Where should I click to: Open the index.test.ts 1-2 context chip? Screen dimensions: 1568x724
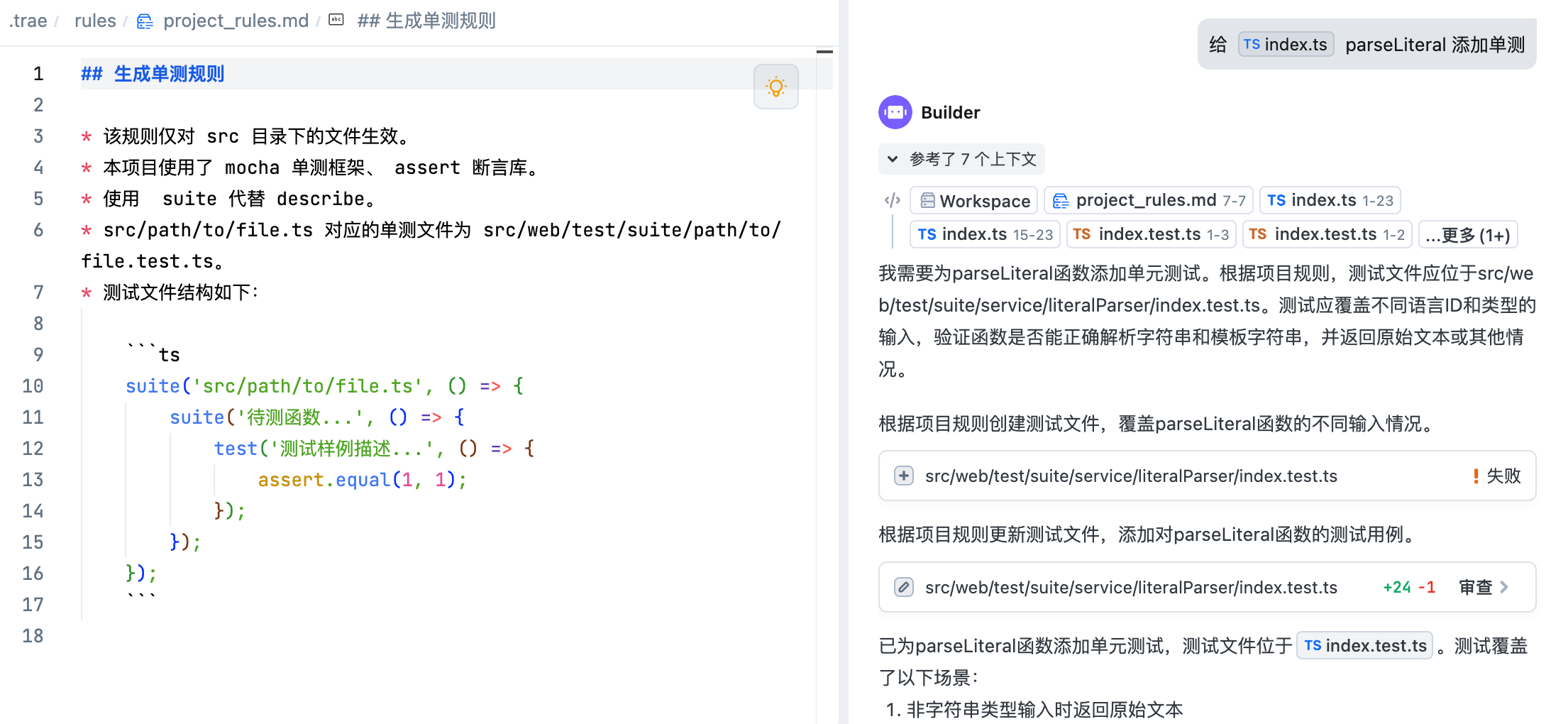click(1327, 234)
